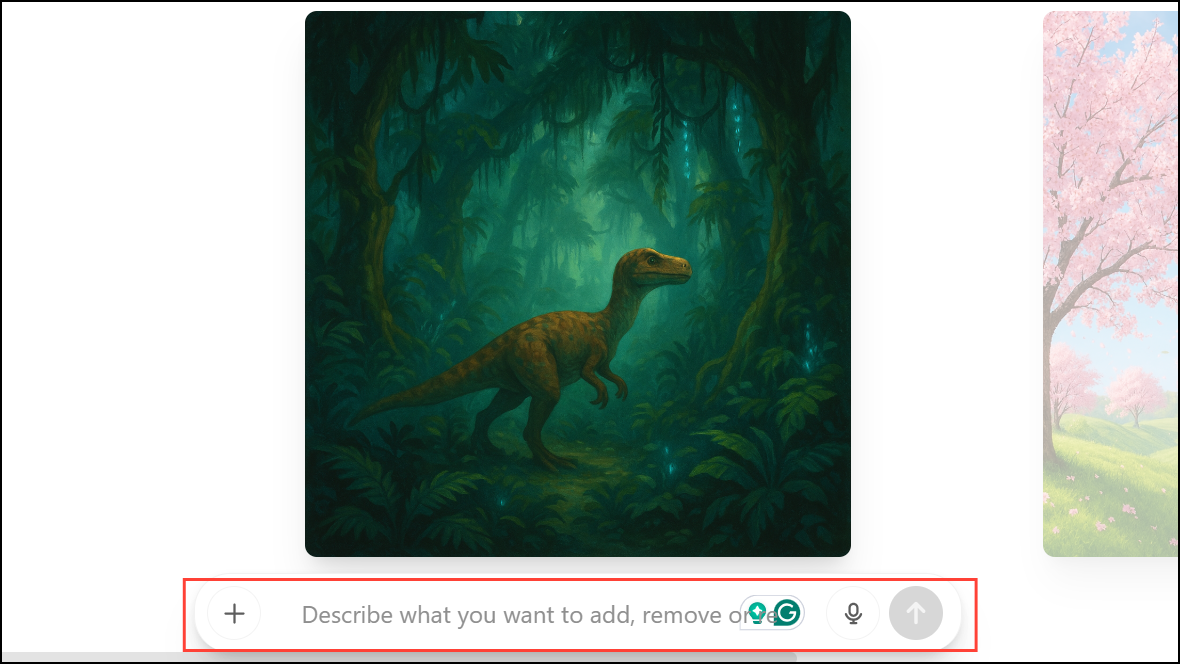Screen dimensions: 1180x664
Task: Submit the prompt with the arrow button
Action: coord(916,614)
